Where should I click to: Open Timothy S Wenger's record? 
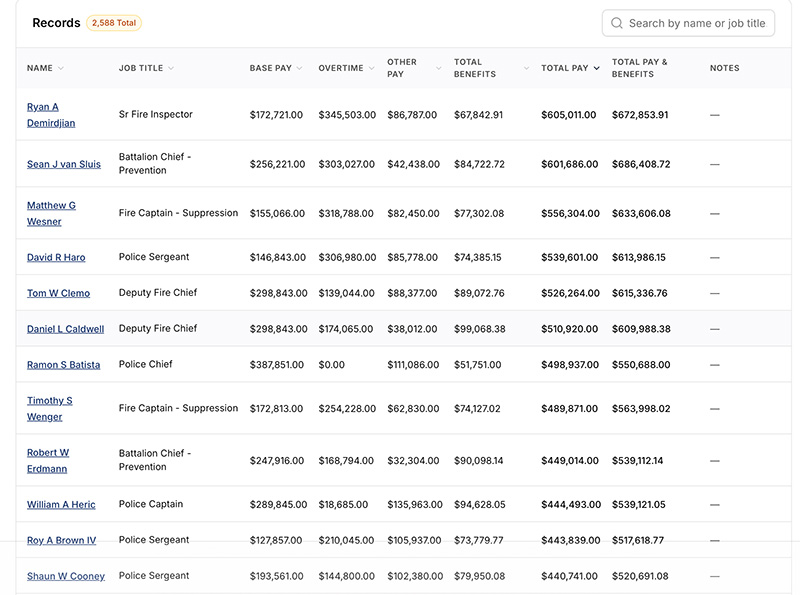(49, 409)
